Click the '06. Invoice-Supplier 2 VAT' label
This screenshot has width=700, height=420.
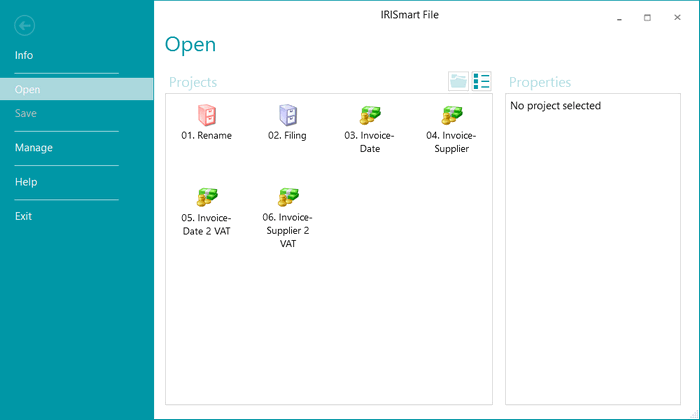click(288, 230)
